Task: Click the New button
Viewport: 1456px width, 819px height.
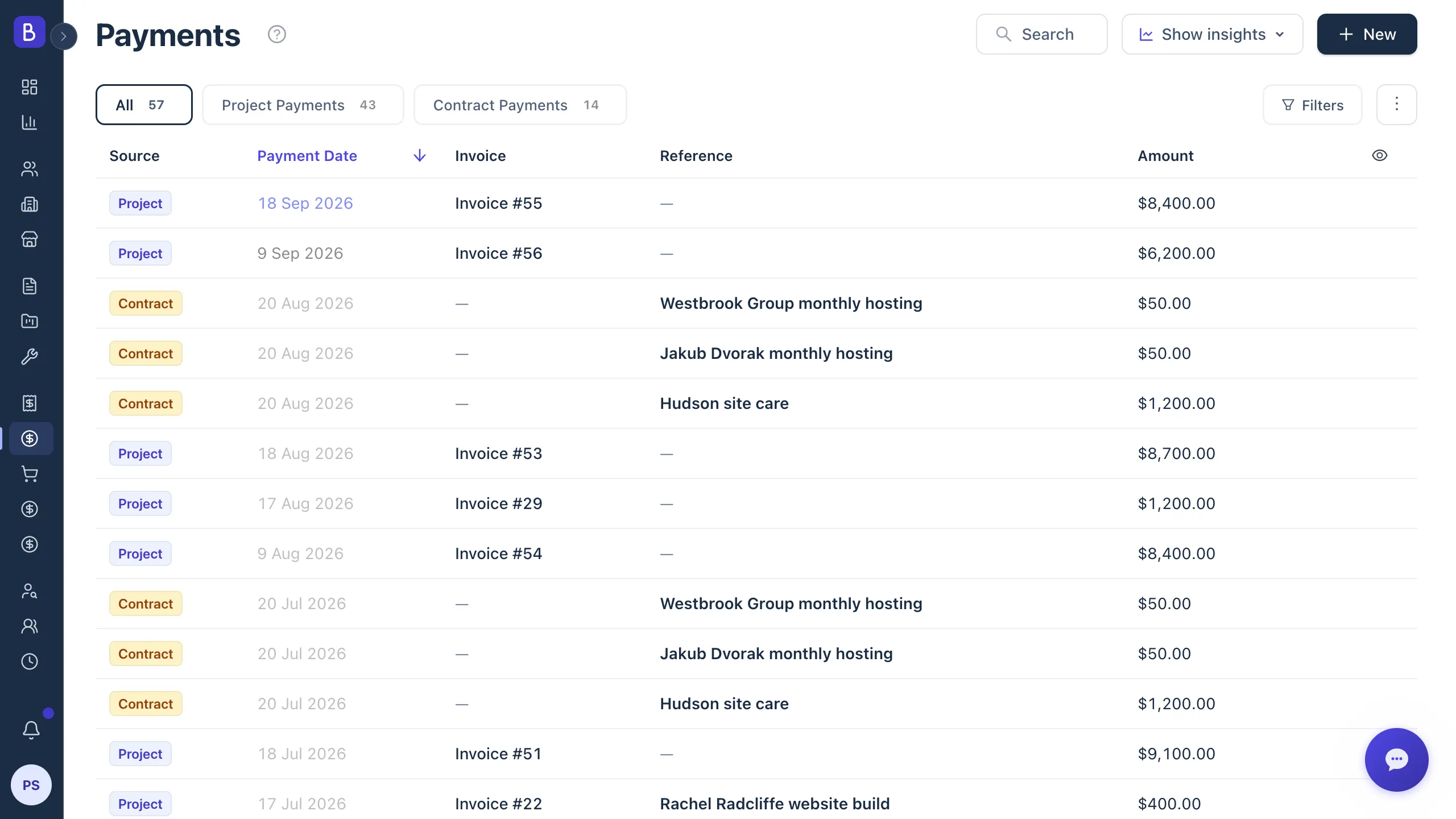Action: pos(1367,34)
